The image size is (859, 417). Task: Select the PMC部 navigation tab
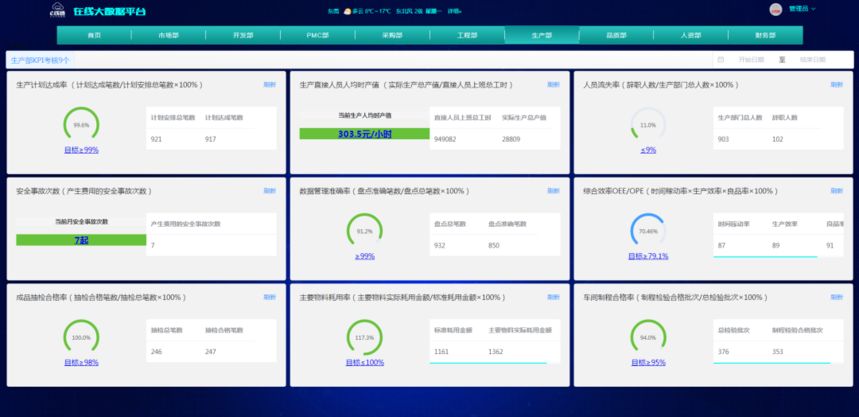(318, 35)
